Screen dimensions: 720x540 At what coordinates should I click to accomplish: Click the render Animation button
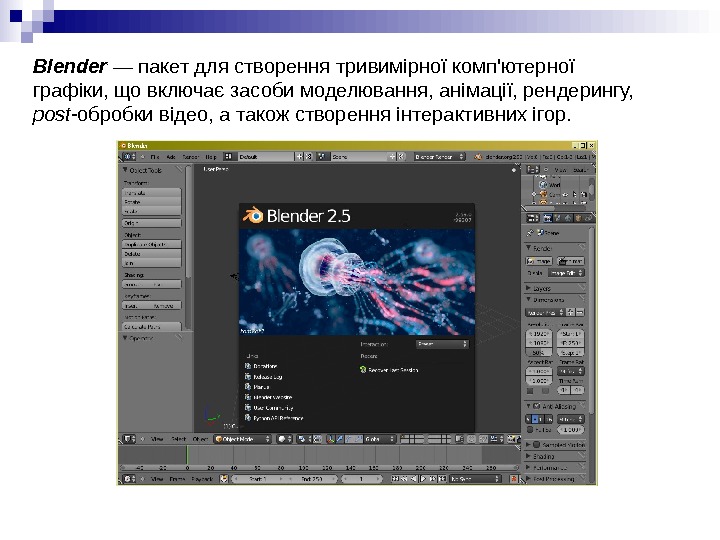pyautogui.click(x=570, y=261)
